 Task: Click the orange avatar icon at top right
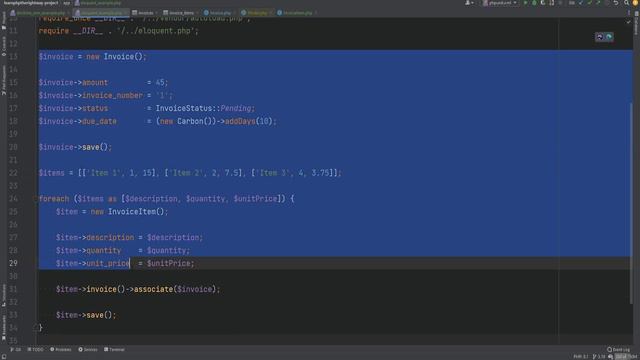point(635,3)
